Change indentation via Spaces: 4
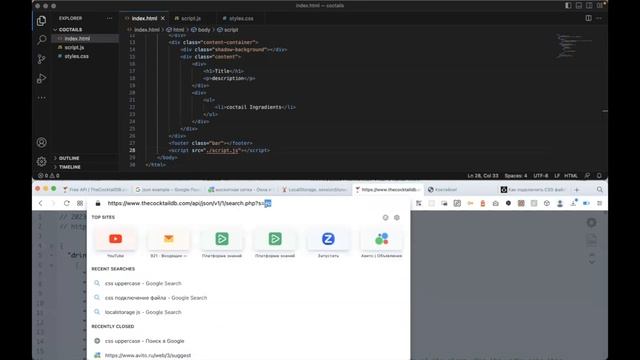The width and height of the screenshot is (640, 360). pyautogui.click(x=516, y=176)
